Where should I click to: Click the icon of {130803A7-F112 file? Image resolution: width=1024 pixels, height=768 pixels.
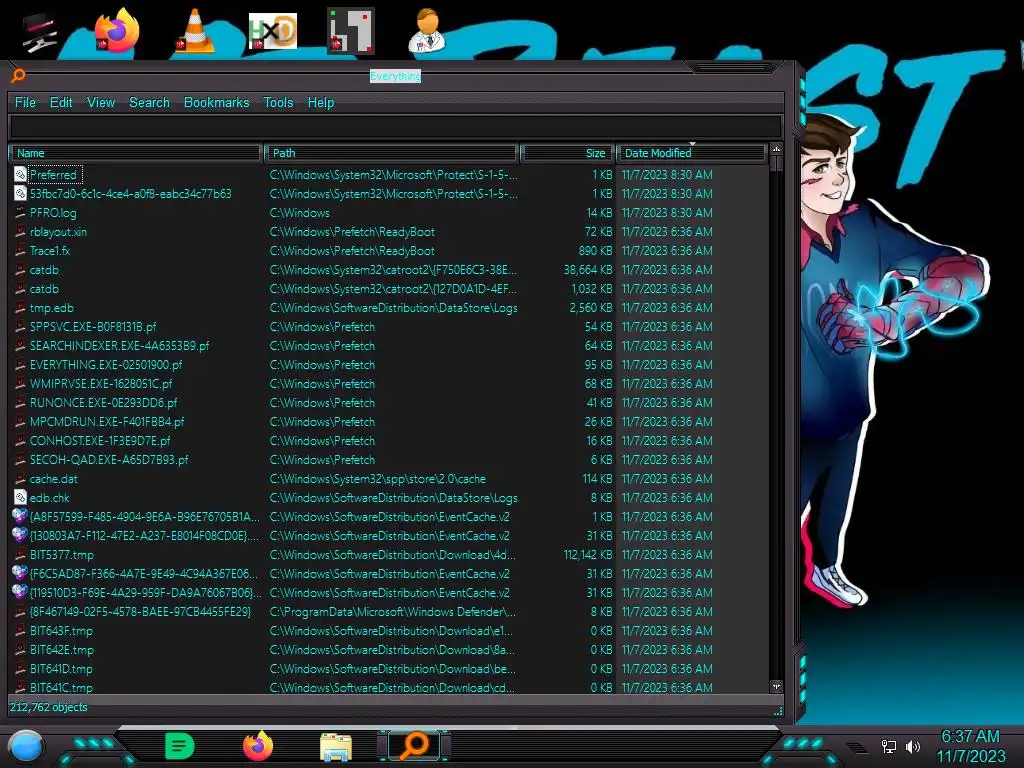pos(20,536)
